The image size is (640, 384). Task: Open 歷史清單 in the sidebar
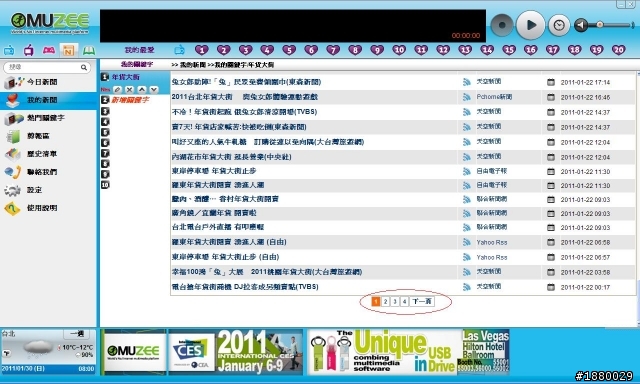[x=49, y=154]
